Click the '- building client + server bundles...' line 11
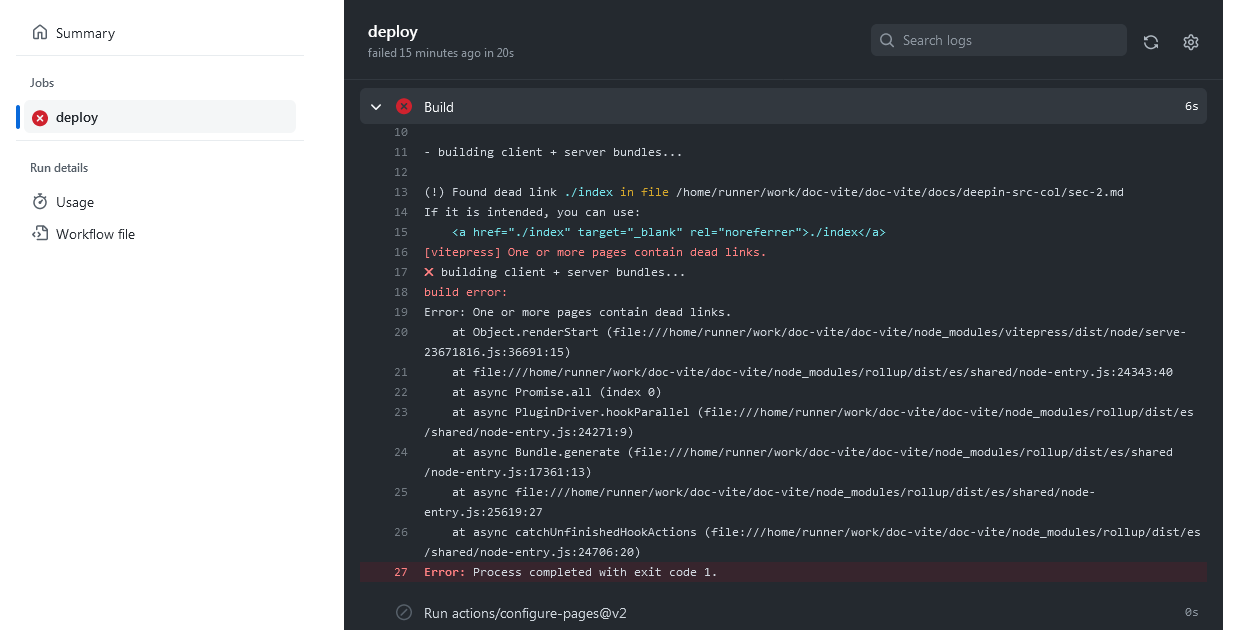 553,152
